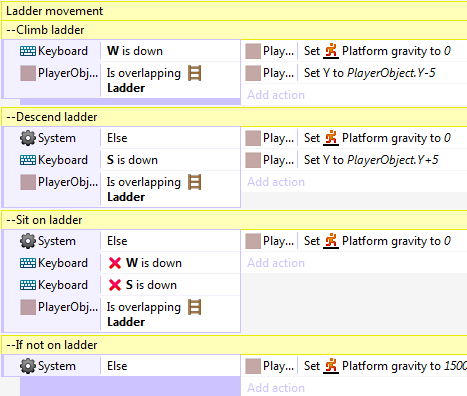Viewport: 467px width, 396px height.
Task: Click the Keyboard icon beside 'W is down' in Climb ladder
Action: point(28,51)
